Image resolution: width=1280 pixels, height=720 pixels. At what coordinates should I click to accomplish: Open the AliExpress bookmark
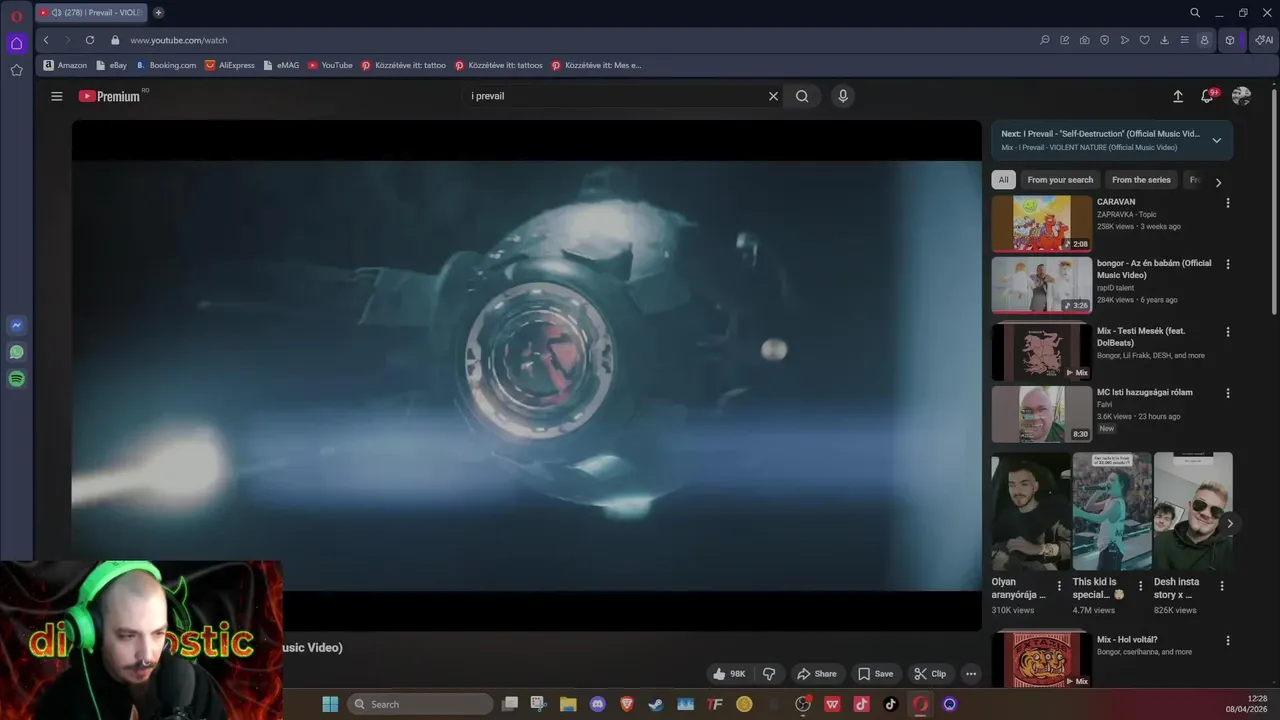(230, 65)
